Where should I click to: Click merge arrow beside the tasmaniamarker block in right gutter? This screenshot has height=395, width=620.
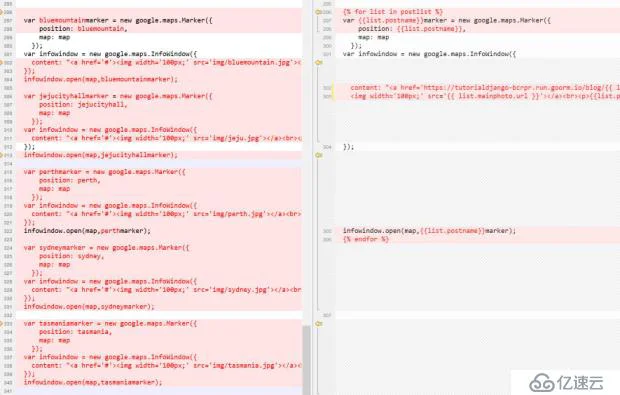pos(318,323)
